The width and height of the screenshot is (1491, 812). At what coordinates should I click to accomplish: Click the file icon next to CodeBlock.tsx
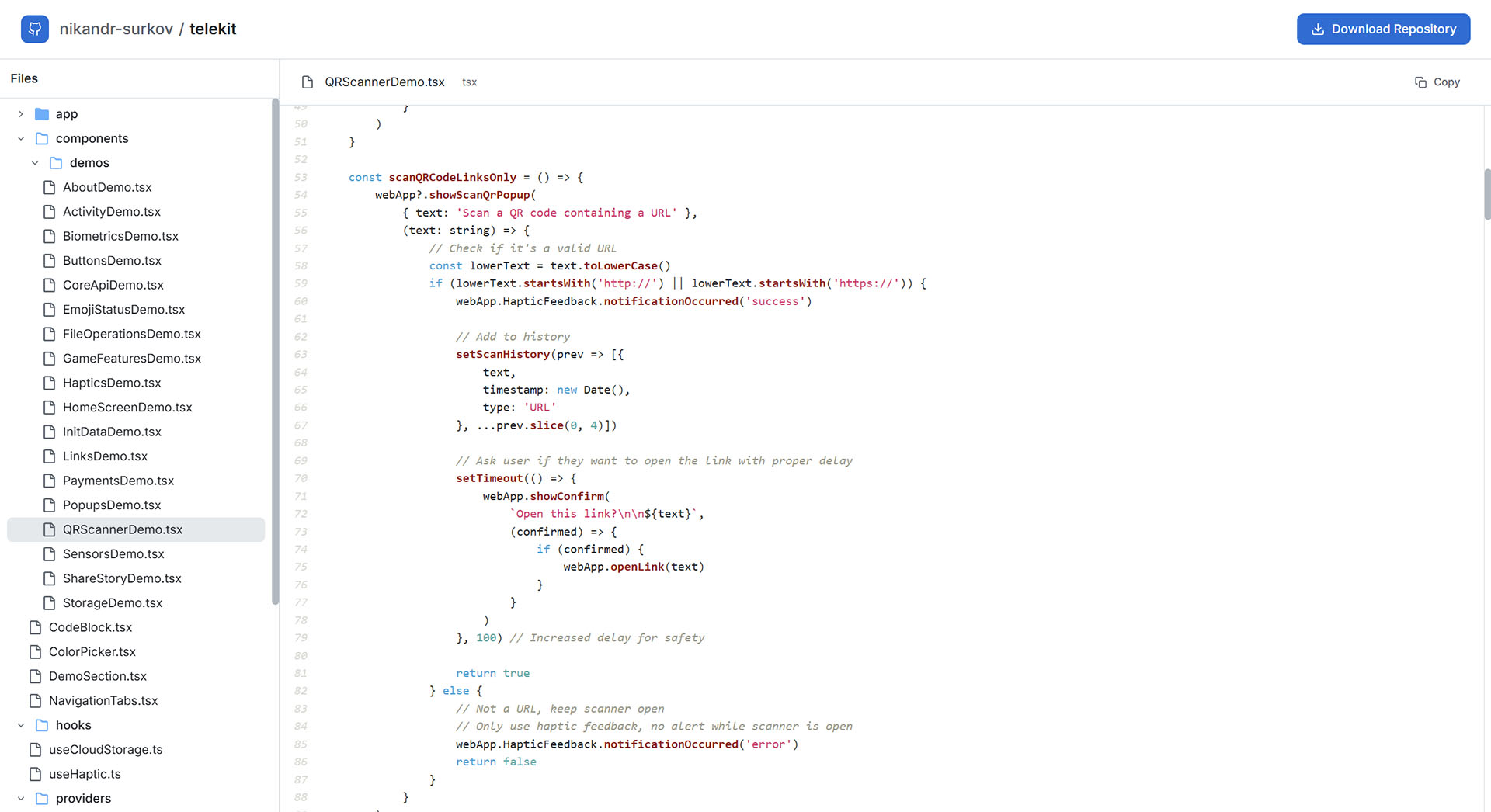[34, 627]
